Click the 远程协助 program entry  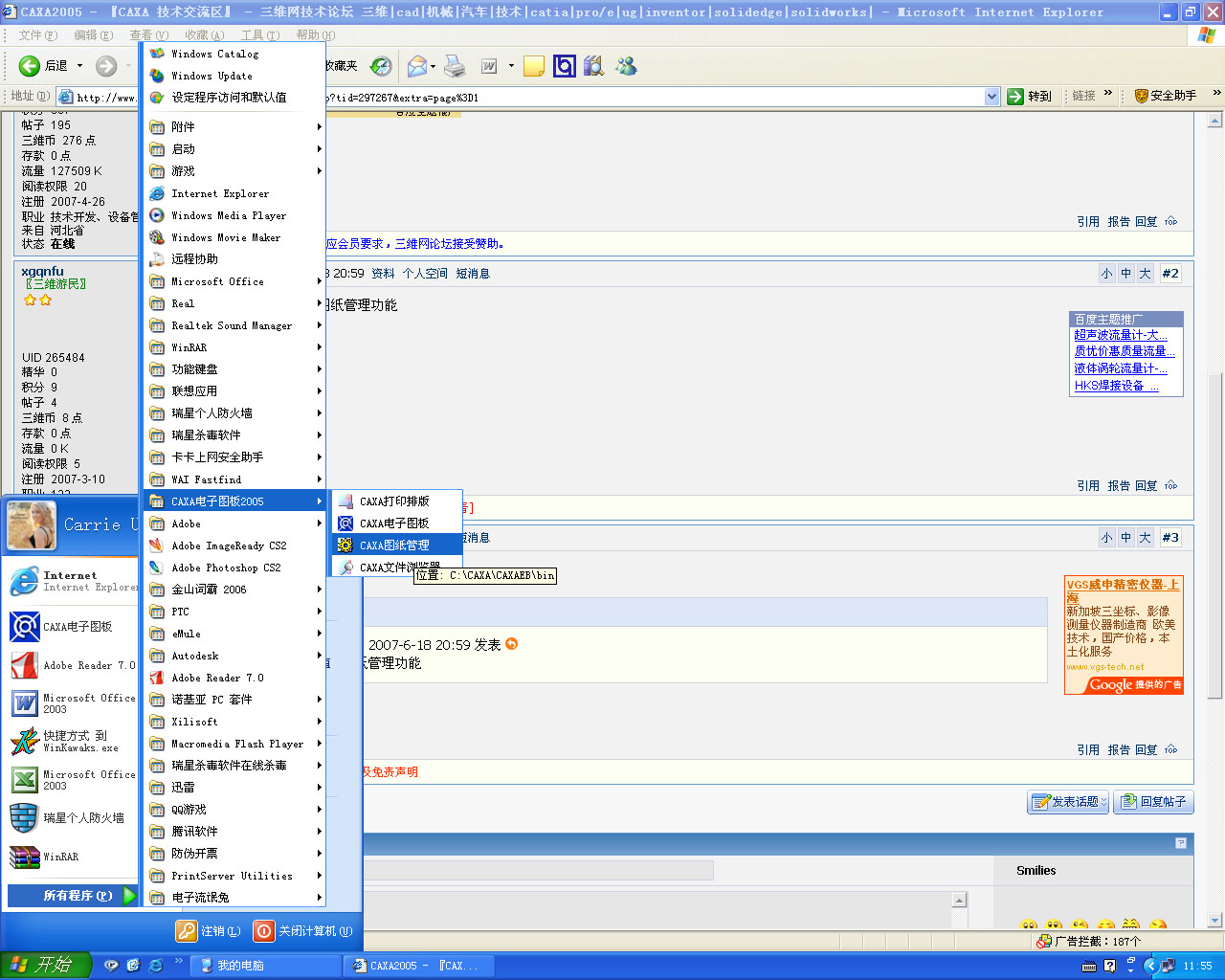point(234,259)
